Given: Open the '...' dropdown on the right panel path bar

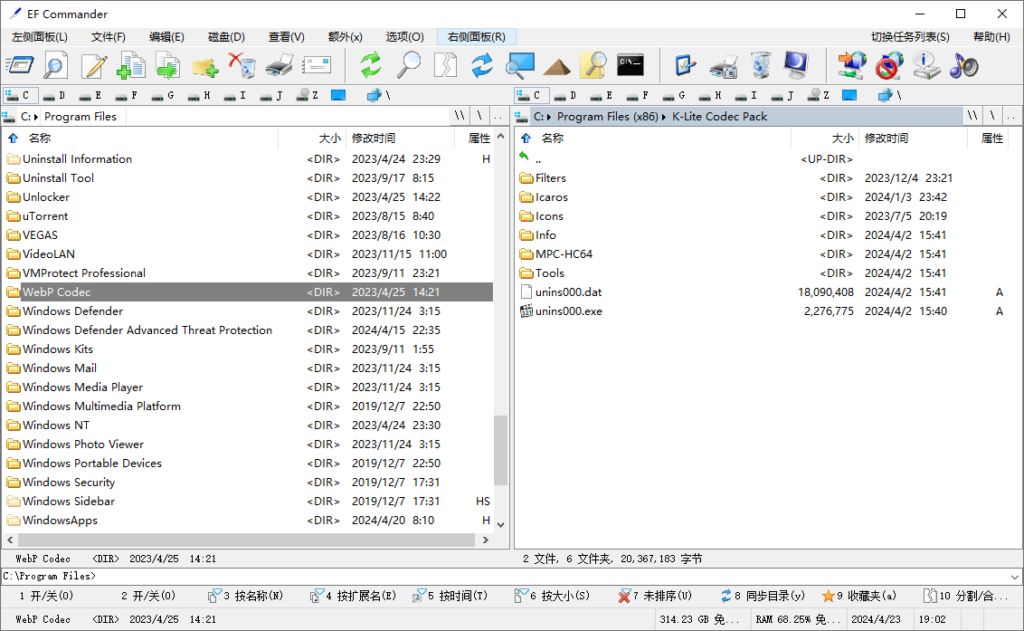Looking at the screenshot, I should point(1012,116).
